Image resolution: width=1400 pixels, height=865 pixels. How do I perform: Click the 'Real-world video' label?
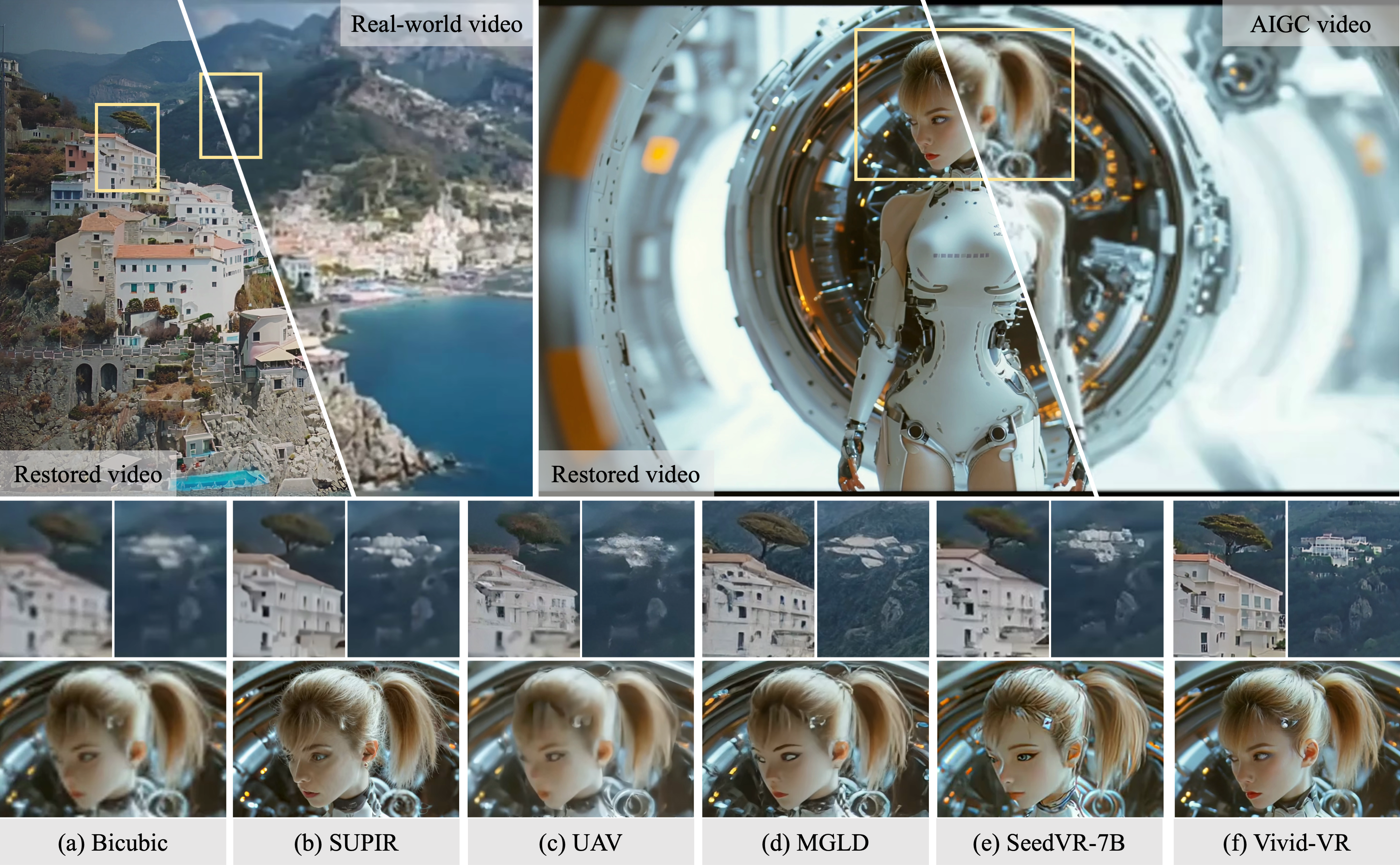click(436, 24)
